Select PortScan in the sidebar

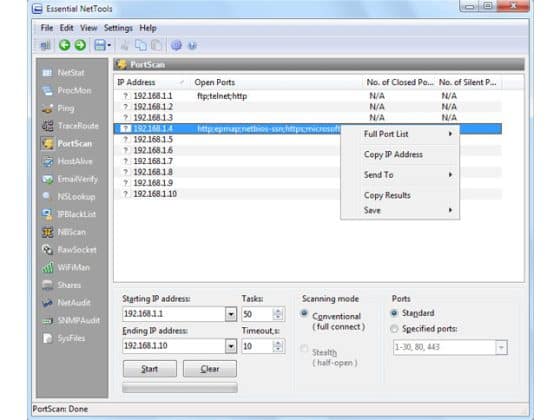coord(67,144)
